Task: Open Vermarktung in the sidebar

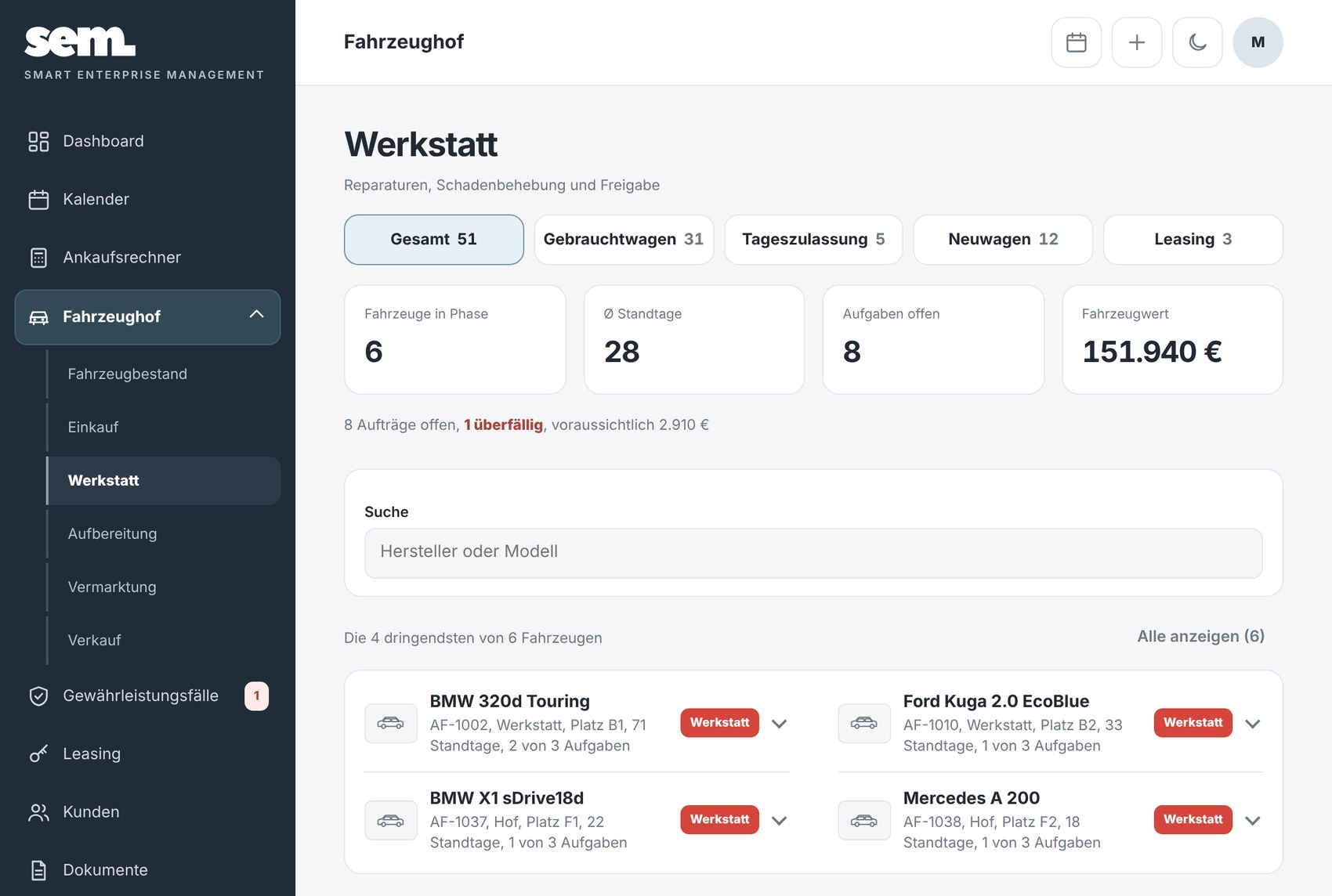Action: (x=164, y=587)
